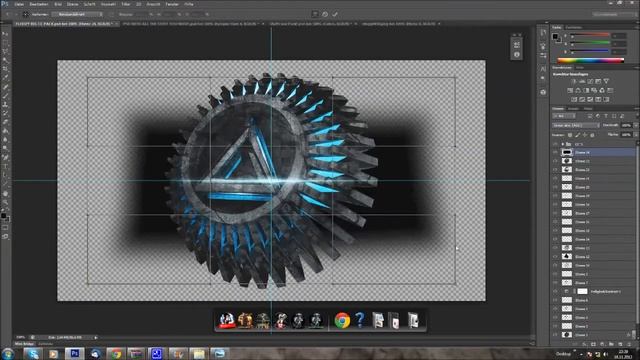640x360 pixels.
Task: Select the Brush tool
Action: pyautogui.click(x=5, y=96)
